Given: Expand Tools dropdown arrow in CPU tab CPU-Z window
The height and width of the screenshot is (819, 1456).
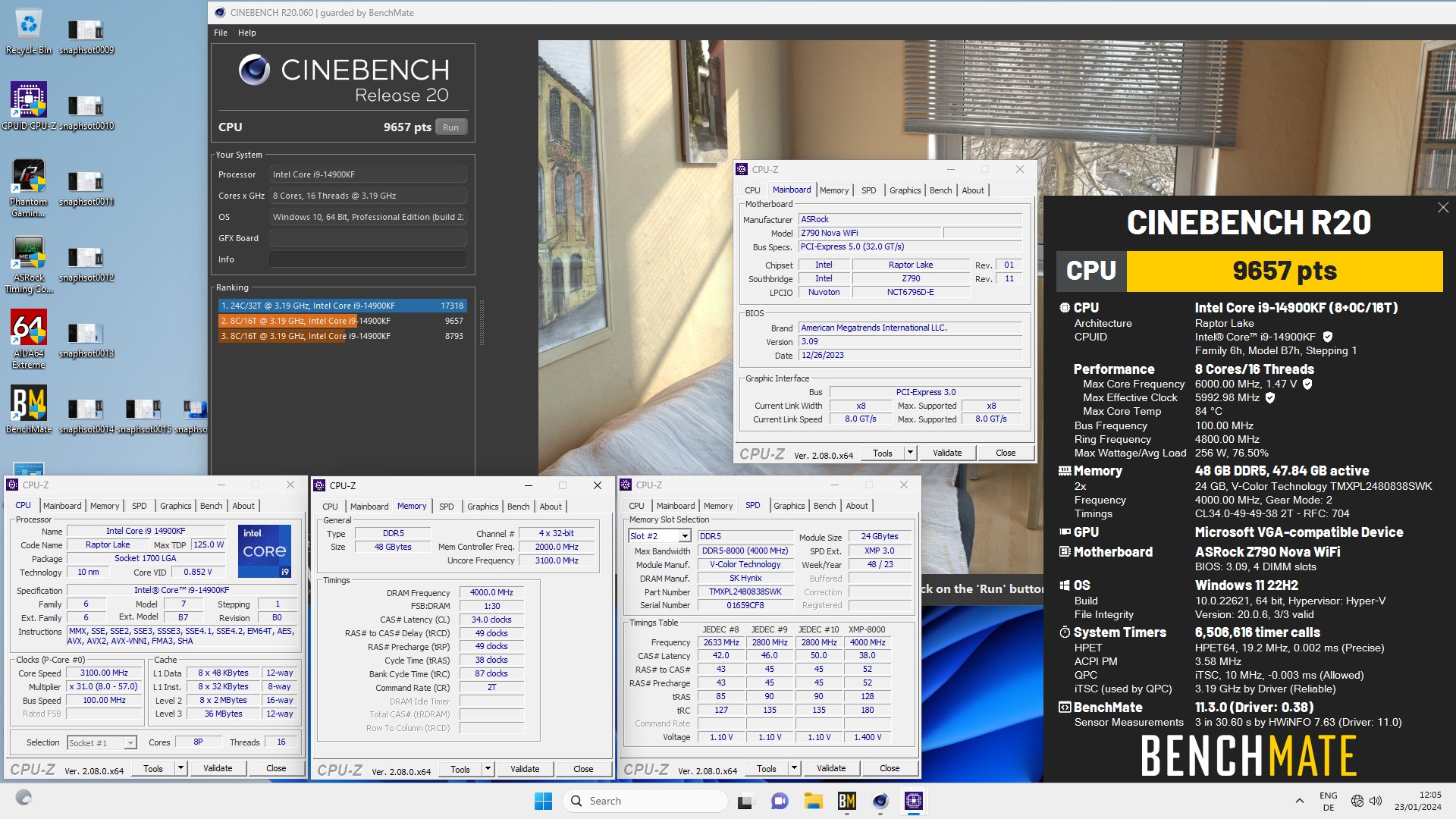Looking at the screenshot, I should coord(180,768).
